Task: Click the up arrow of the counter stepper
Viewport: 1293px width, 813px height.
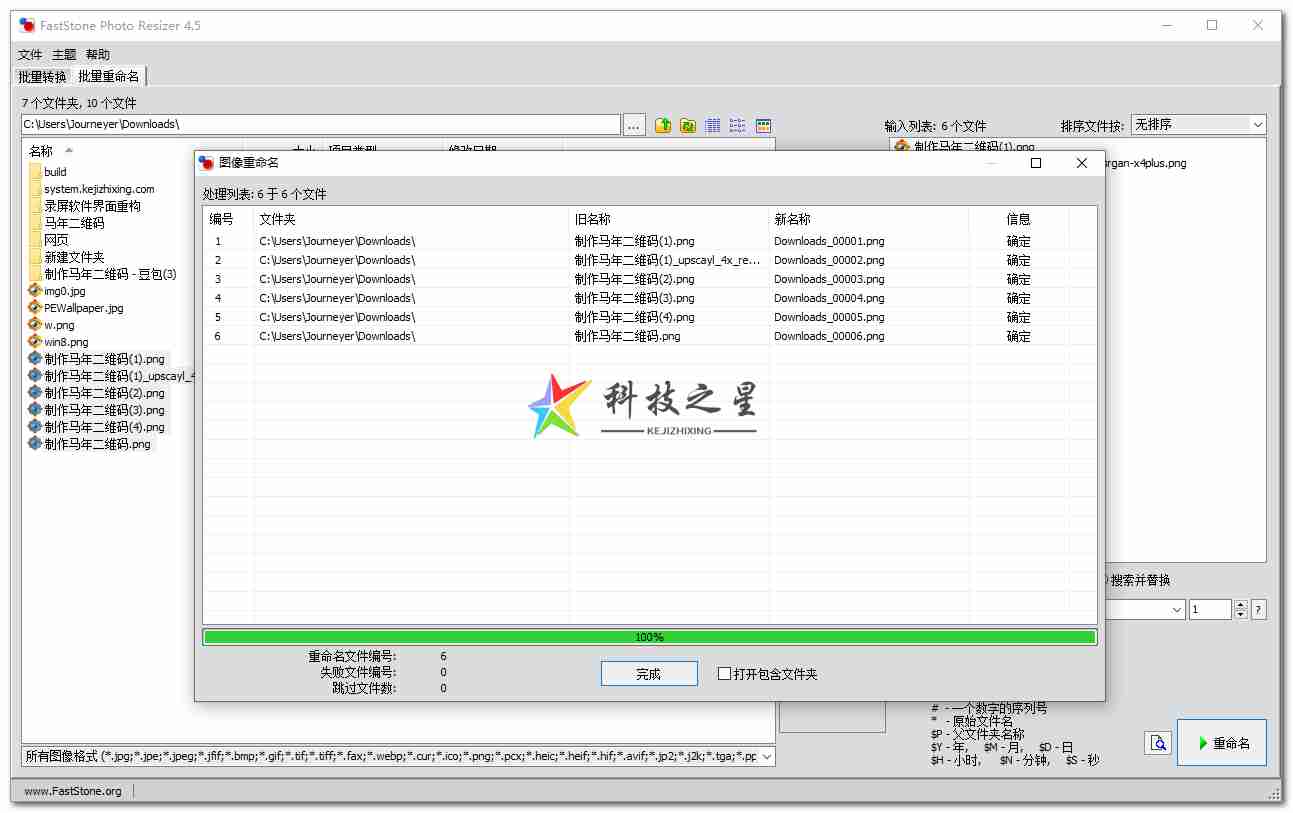Action: click(1240, 604)
